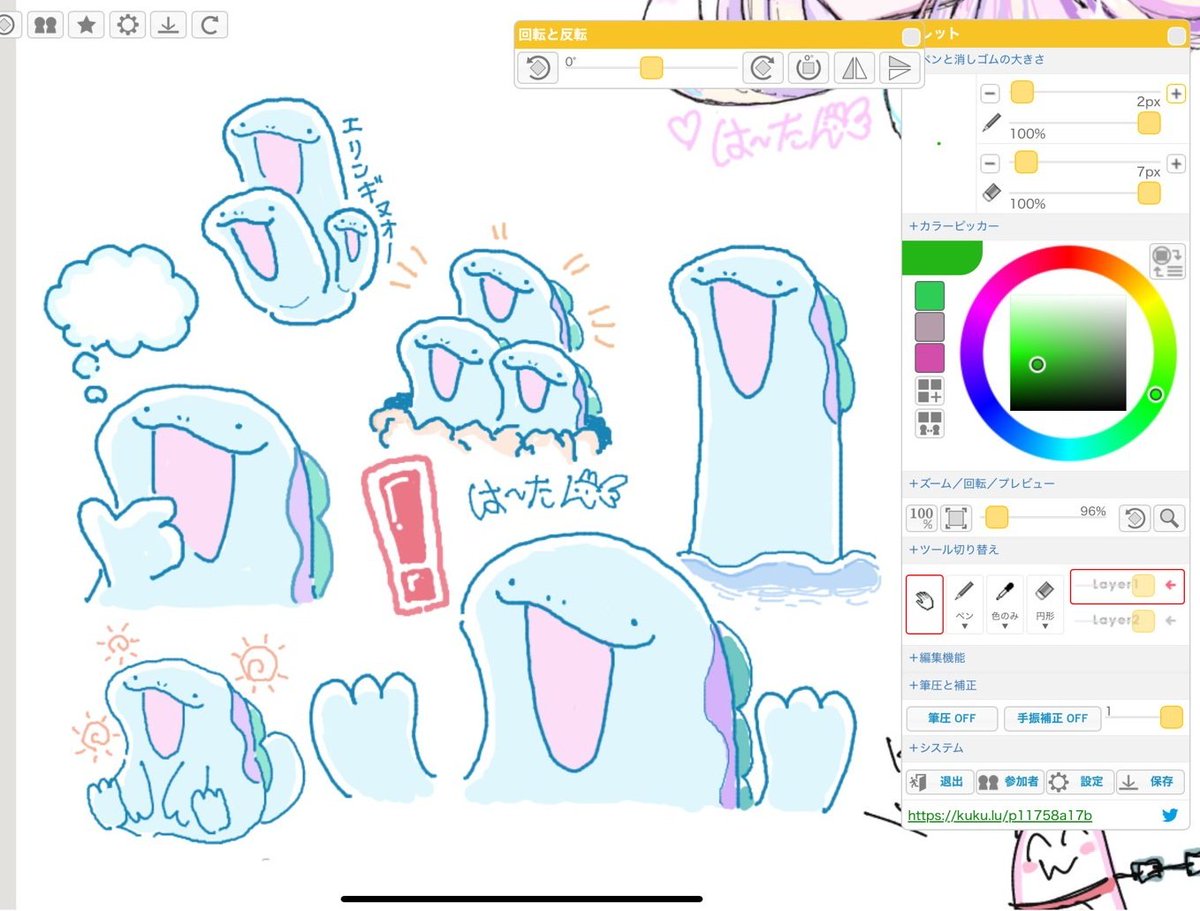Toggle 筆圧 OFF pen pressure
Screen dimensions: 1200x911
[x=952, y=719]
